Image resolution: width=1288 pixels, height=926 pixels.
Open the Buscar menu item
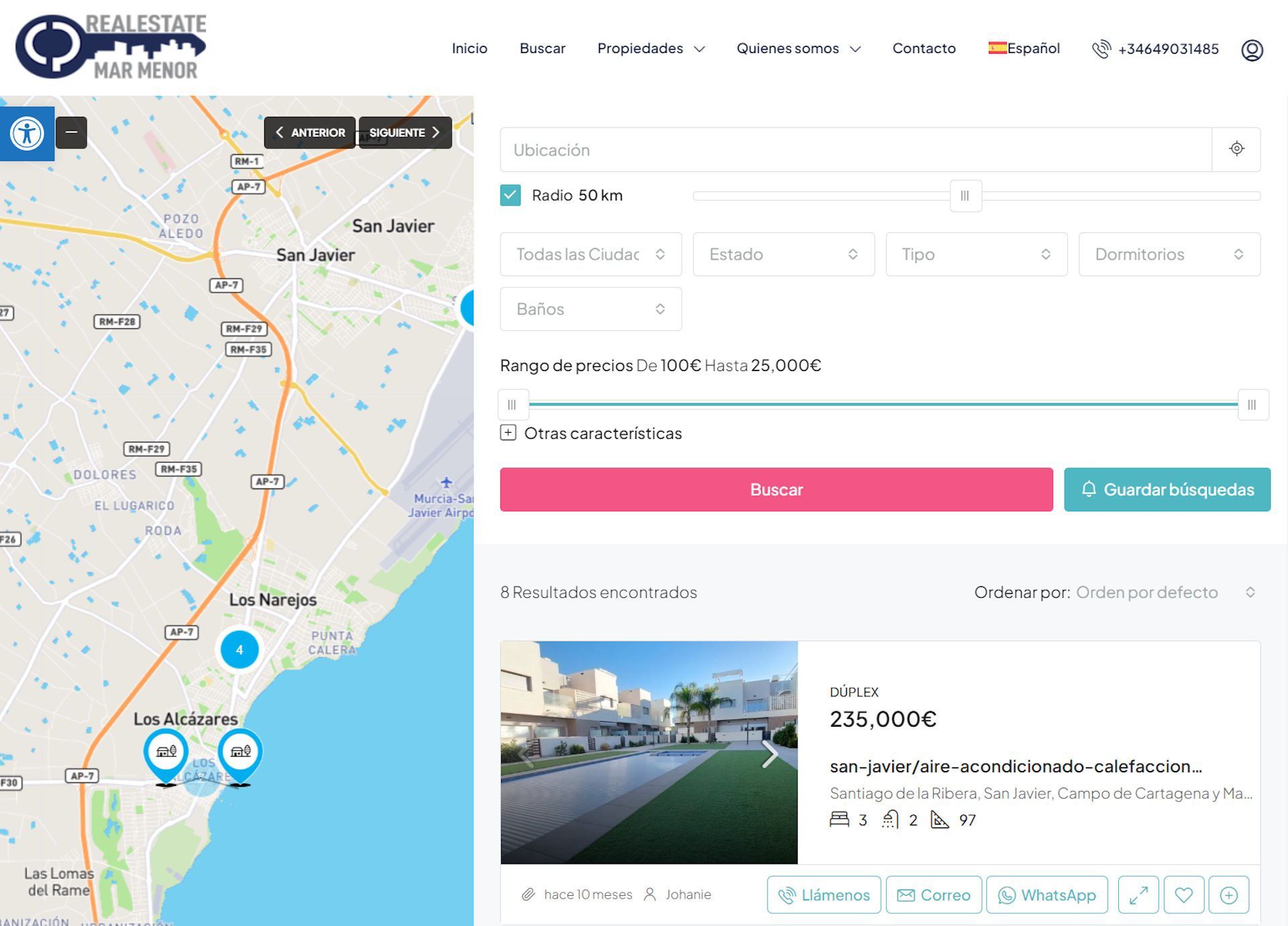pos(542,48)
